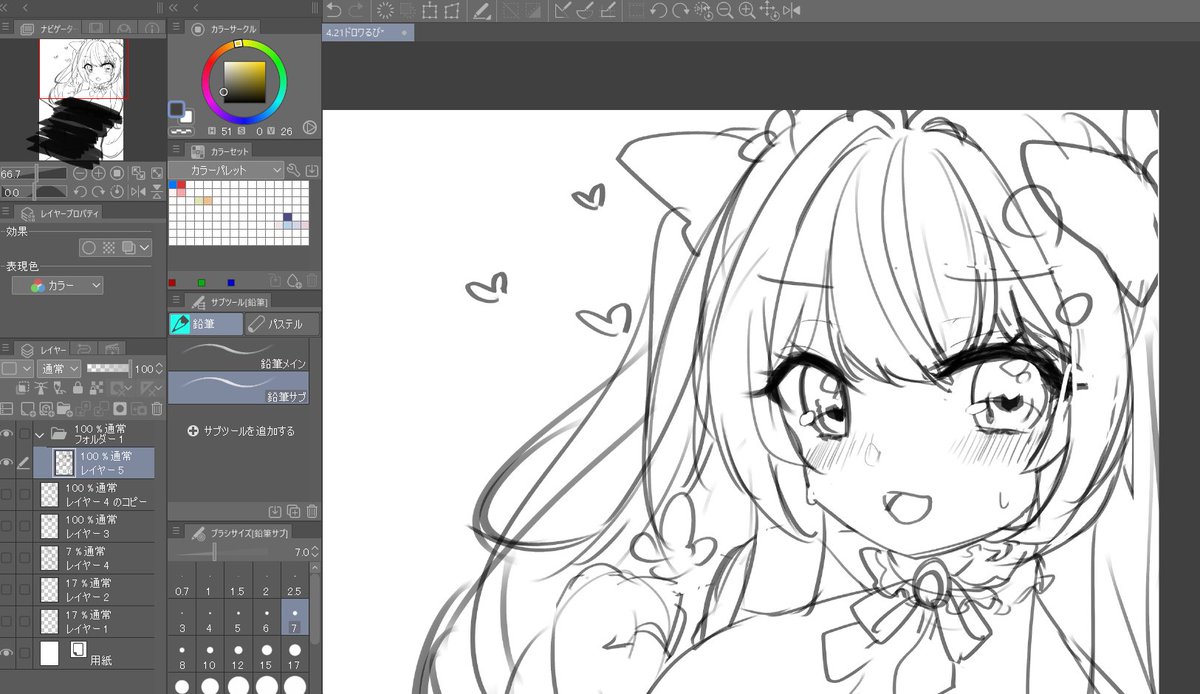Click the Flip horizontal icon in top toolbar

[791, 10]
